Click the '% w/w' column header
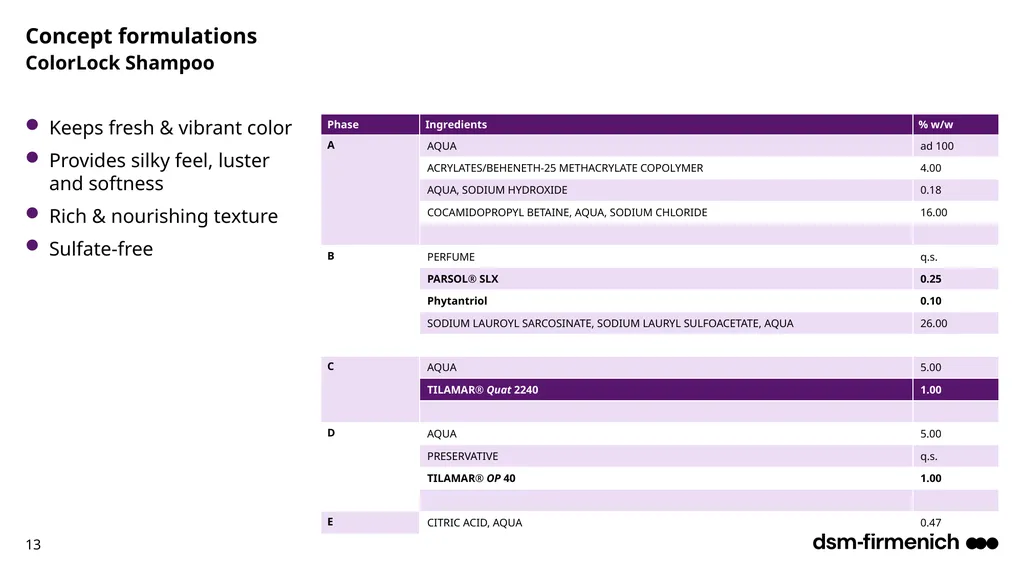1024x575 pixels. (955, 124)
